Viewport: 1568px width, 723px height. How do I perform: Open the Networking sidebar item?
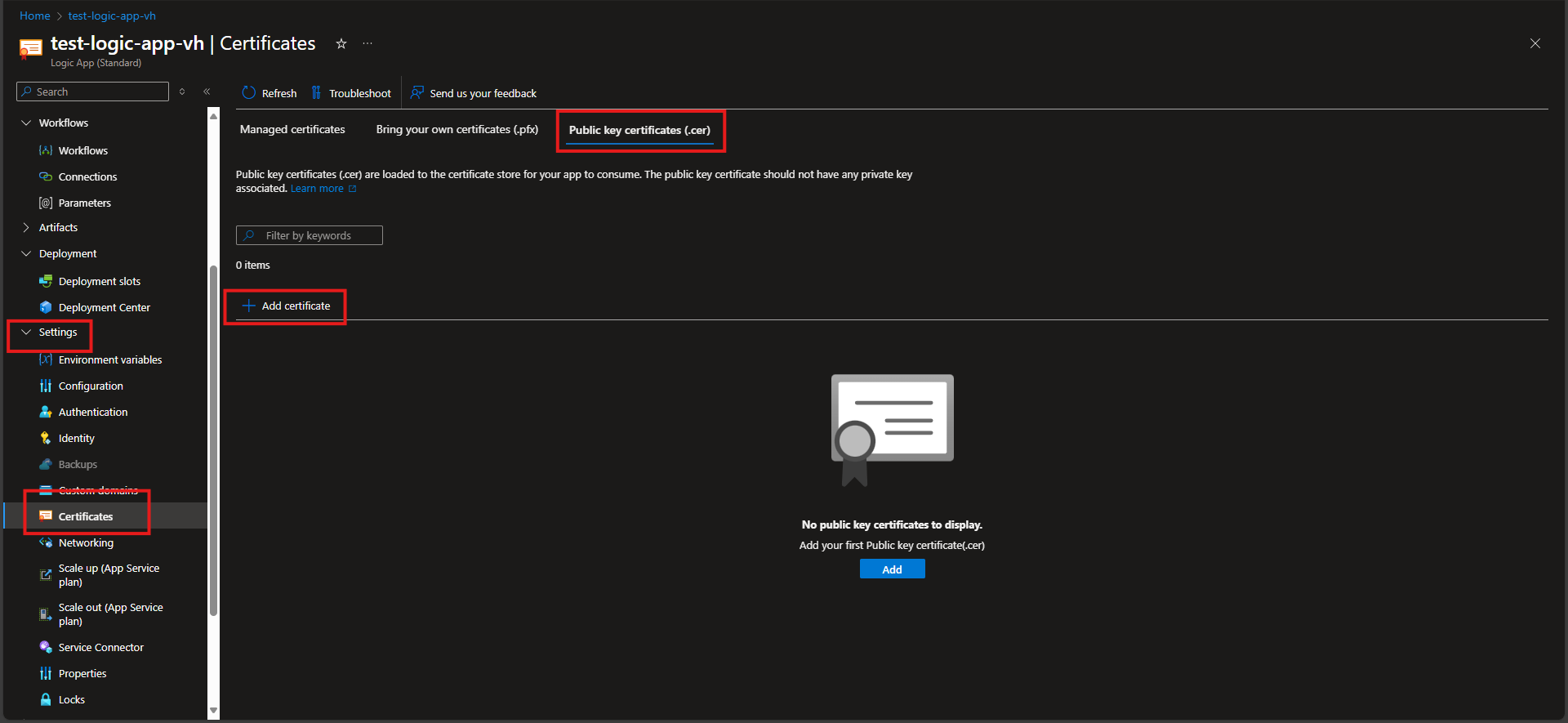coord(86,542)
